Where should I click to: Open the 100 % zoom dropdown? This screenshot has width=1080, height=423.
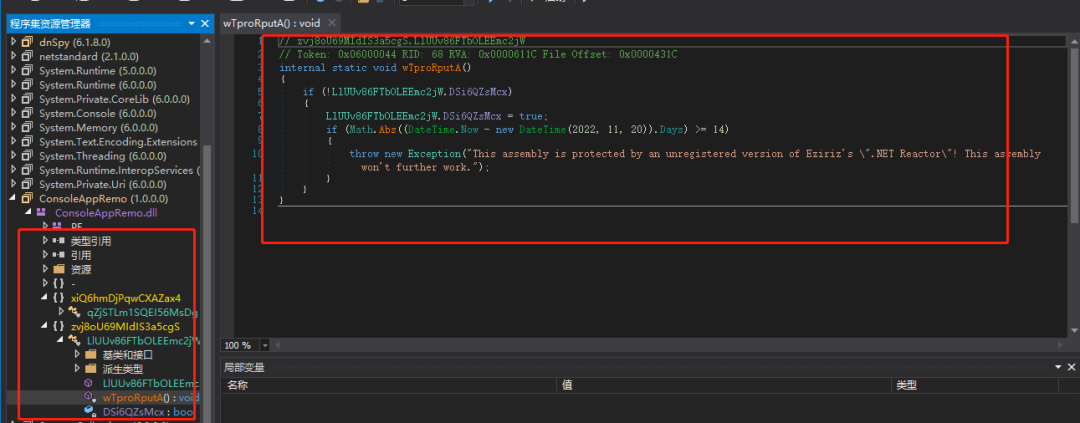pyautogui.click(x=264, y=345)
